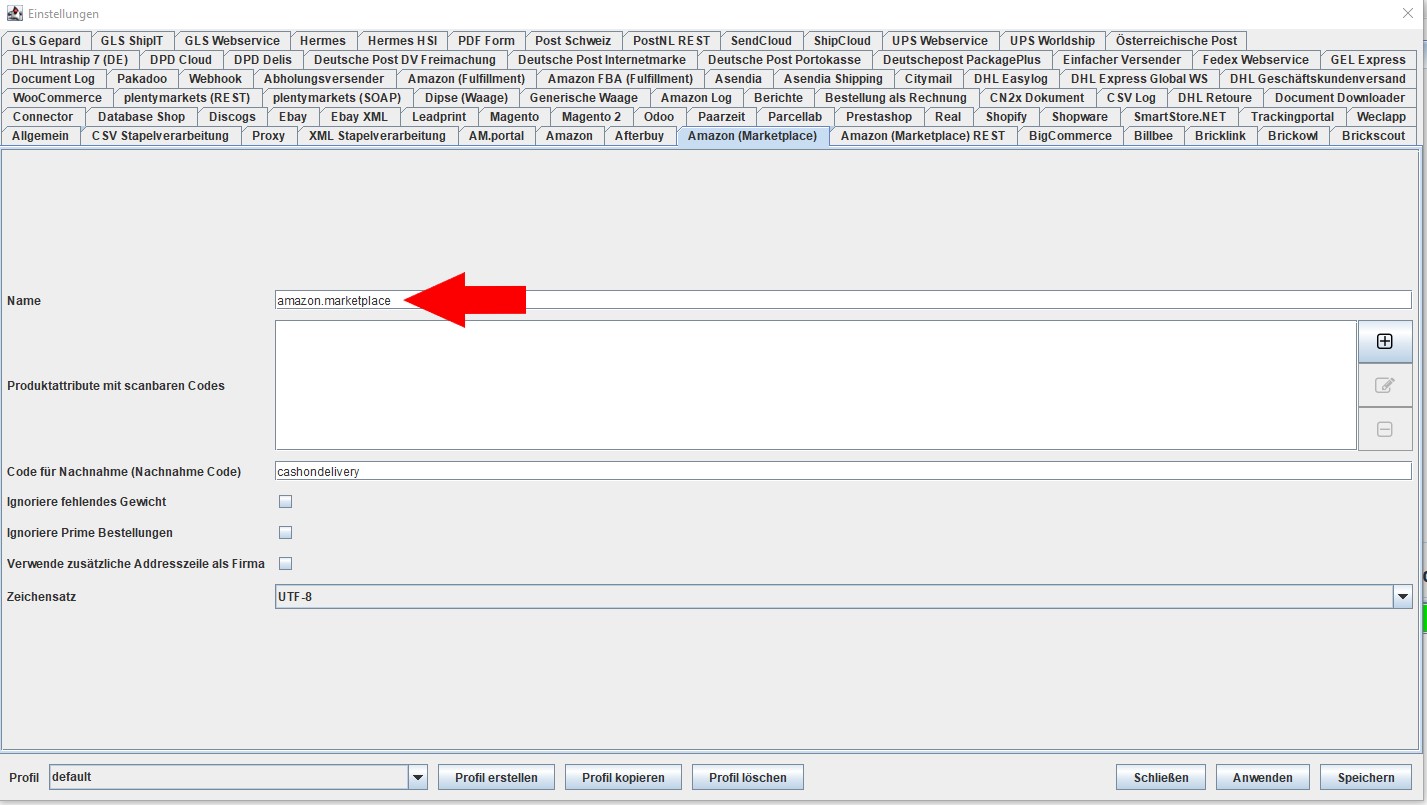
Task: Open the Zeichensatz UTF-8 dropdown
Action: point(843,597)
